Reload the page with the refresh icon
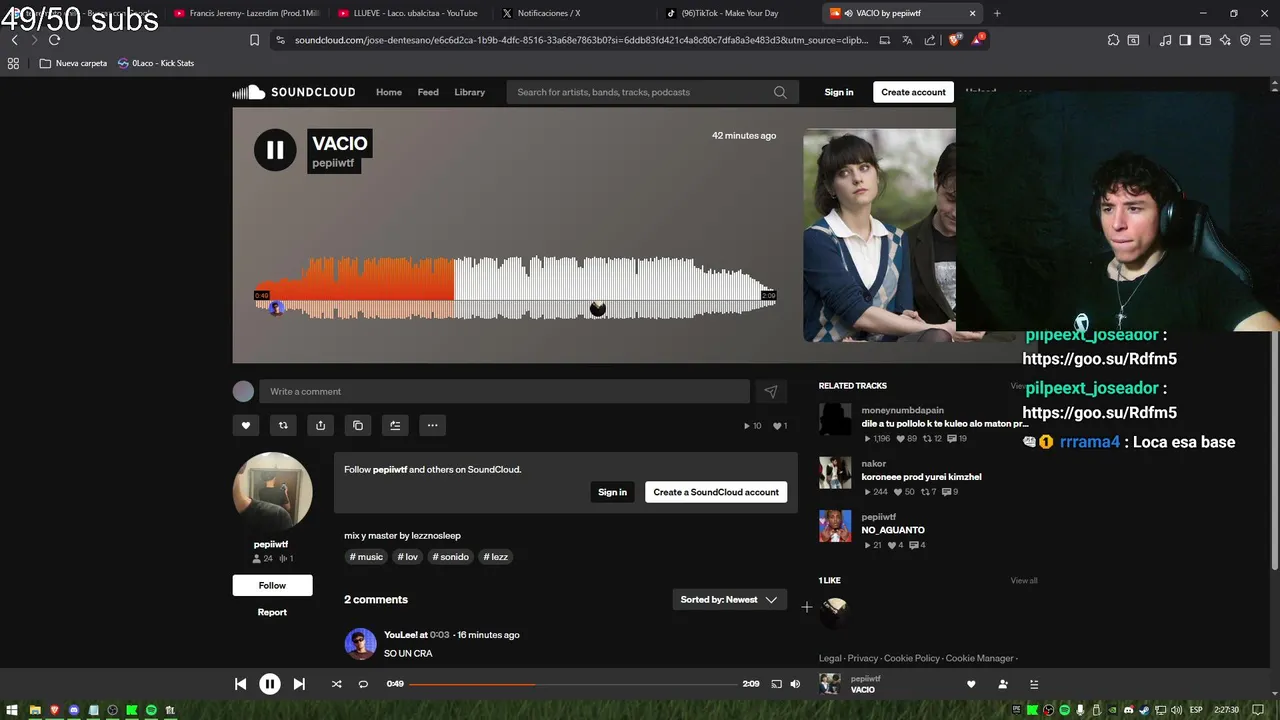The height and width of the screenshot is (720, 1280). [x=54, y=40]
